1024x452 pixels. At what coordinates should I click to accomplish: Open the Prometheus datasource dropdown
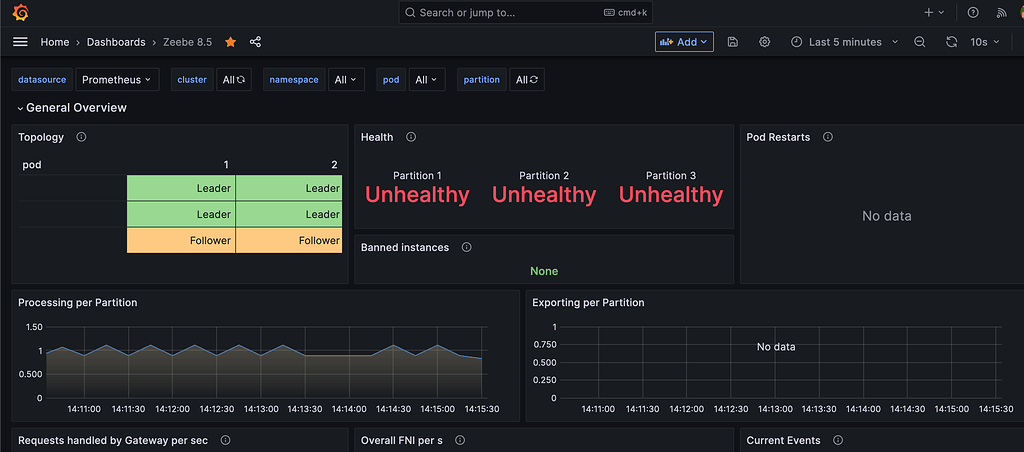click(118, 80)
